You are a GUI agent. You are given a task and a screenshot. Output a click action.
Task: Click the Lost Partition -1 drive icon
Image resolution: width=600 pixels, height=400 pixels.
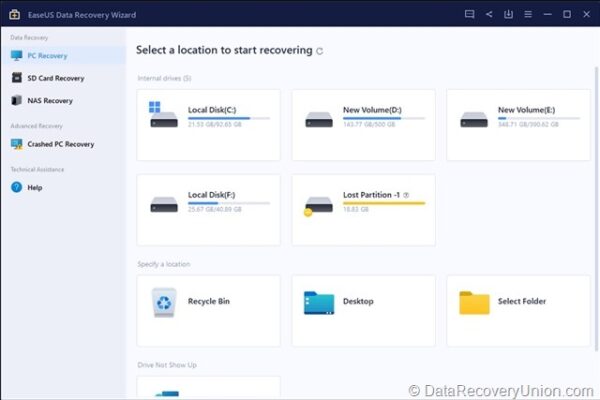[x=317, y=205]
